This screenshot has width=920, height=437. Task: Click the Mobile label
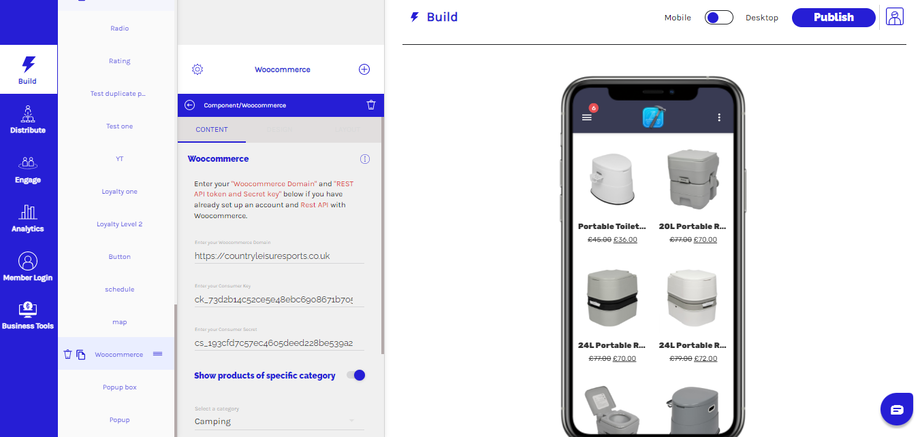coord(678,18)
